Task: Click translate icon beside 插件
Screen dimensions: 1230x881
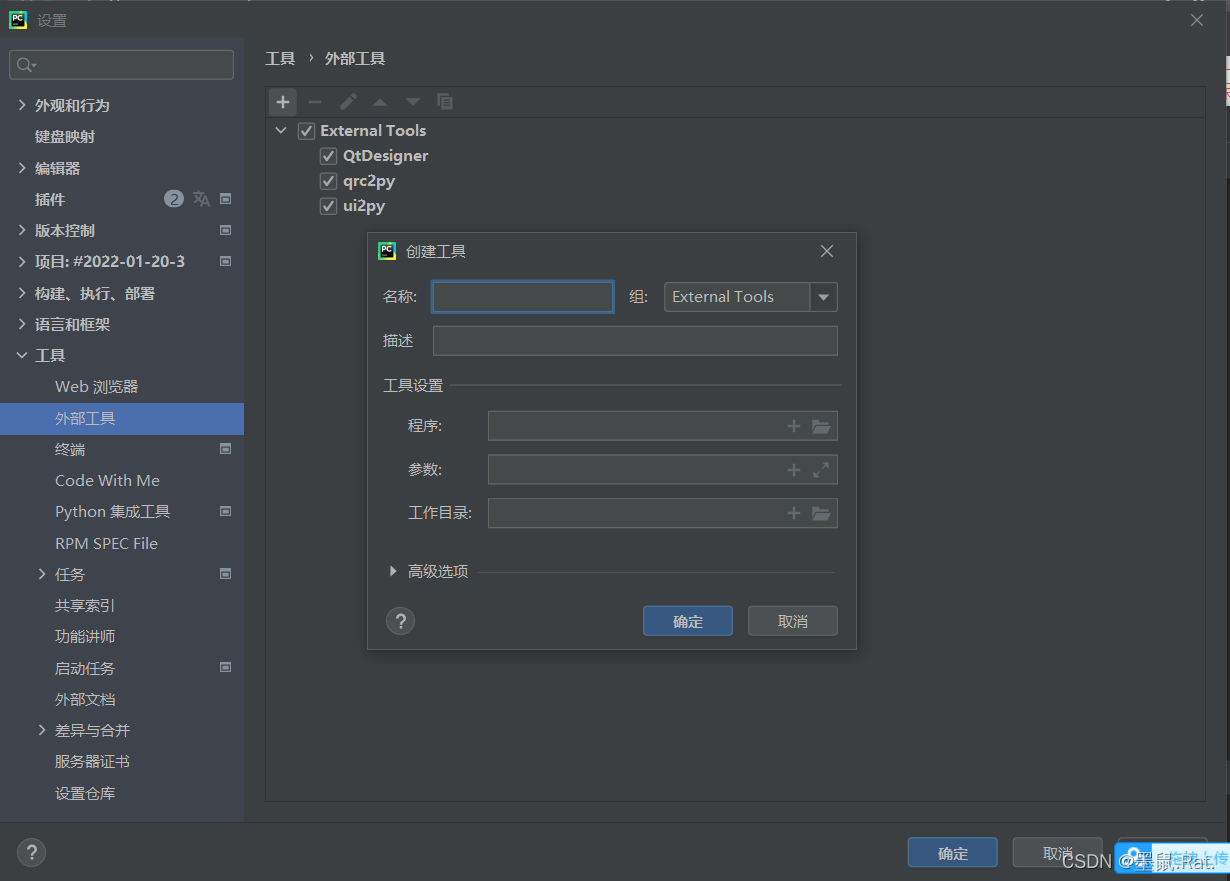Action: click(x=201, y=199)
